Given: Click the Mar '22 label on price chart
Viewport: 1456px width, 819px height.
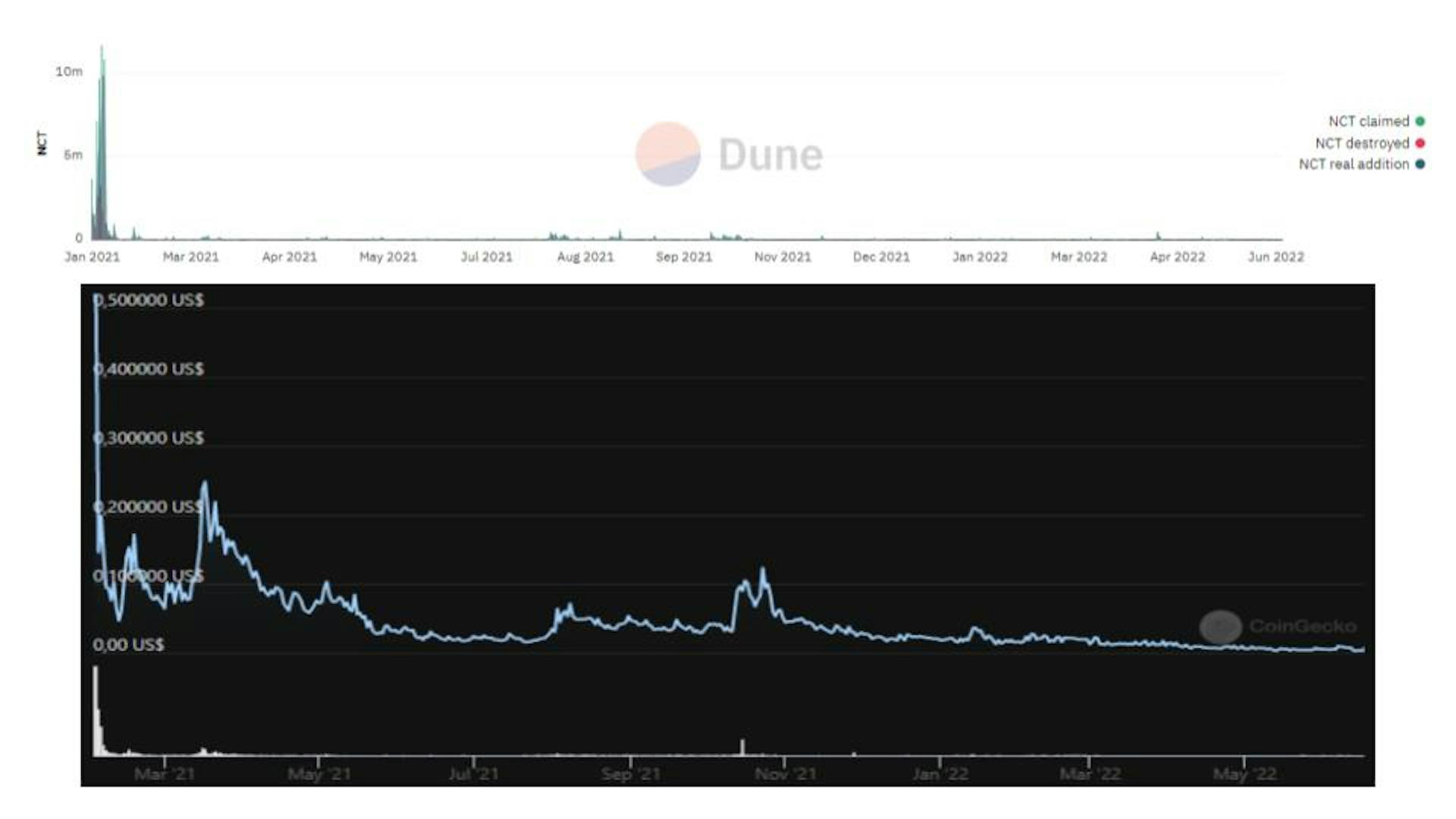Looking at the screenshot, I should click(1090, 774).
